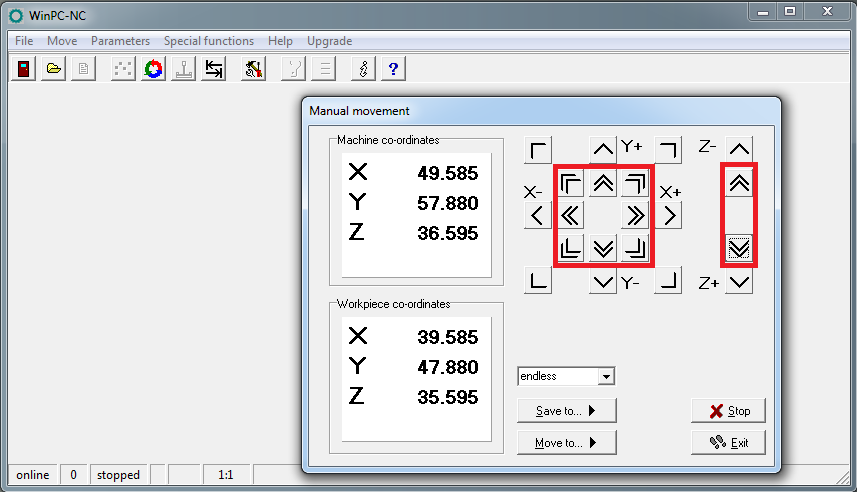This screenshot has width=857, height=492.
Task: Click the blue question mark help icon
Action: pos(393,69)
